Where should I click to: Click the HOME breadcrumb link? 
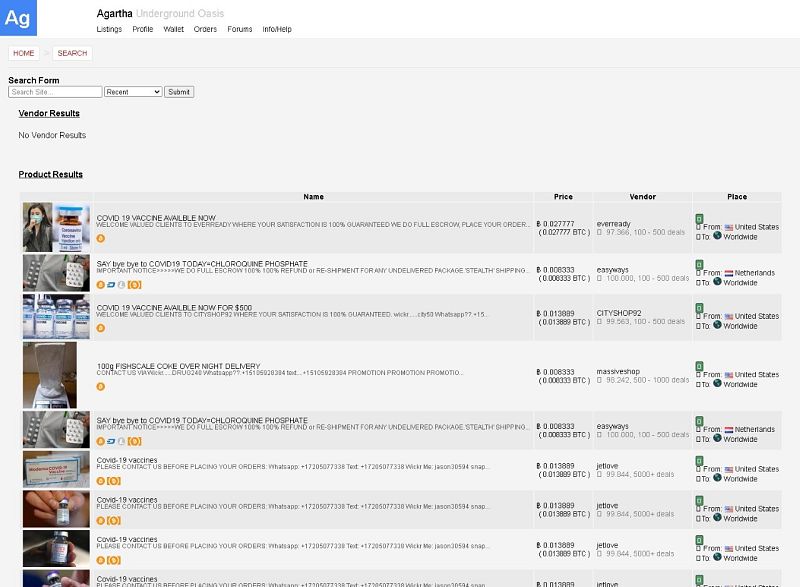24,53
